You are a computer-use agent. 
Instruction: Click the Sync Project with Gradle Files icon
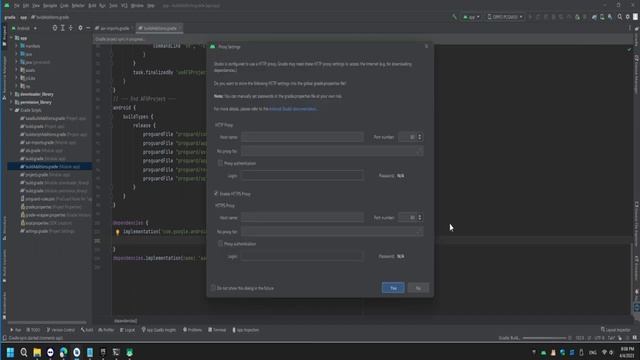(594, 17)
